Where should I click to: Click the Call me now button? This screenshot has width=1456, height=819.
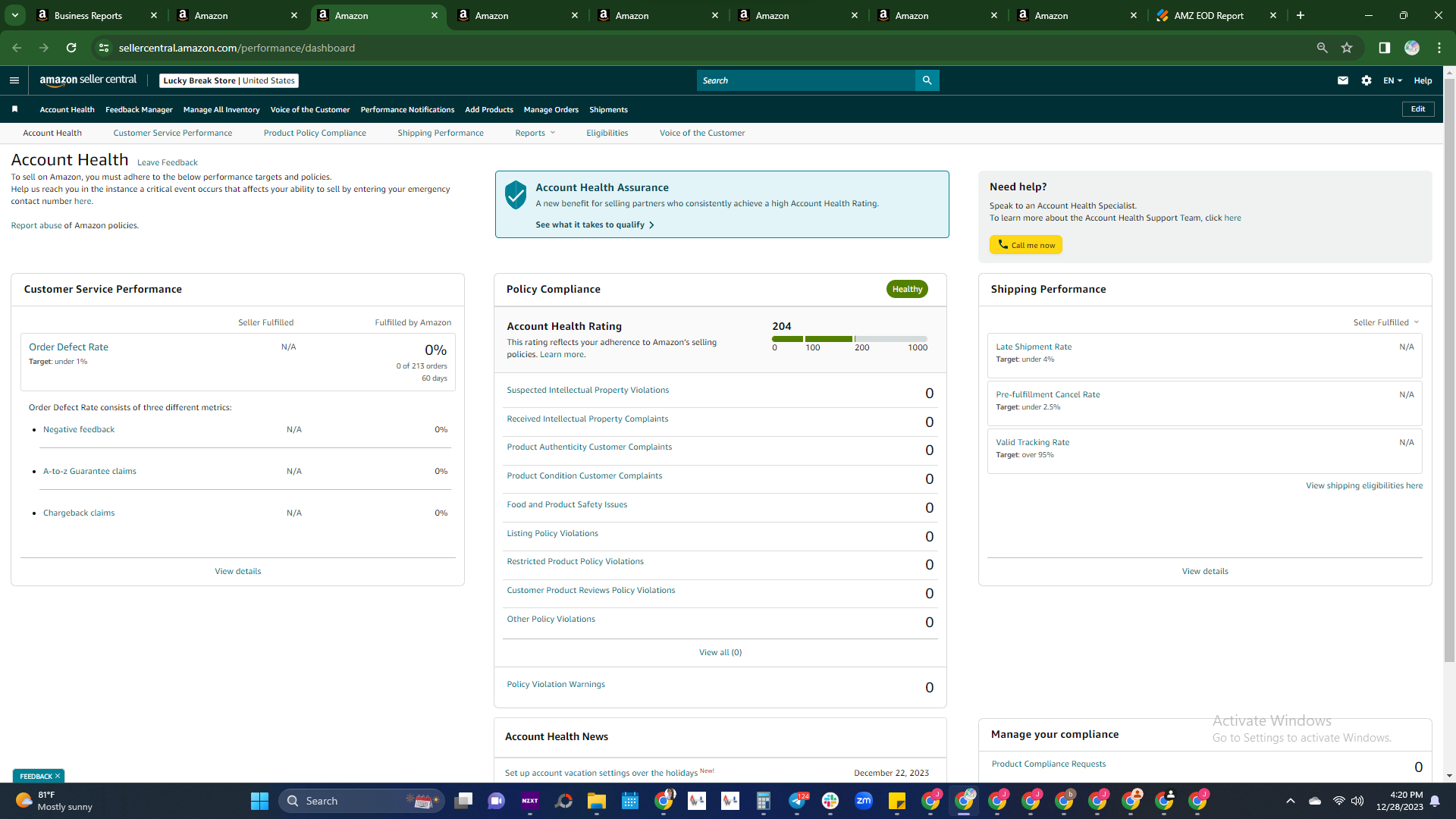[1025, 245]
